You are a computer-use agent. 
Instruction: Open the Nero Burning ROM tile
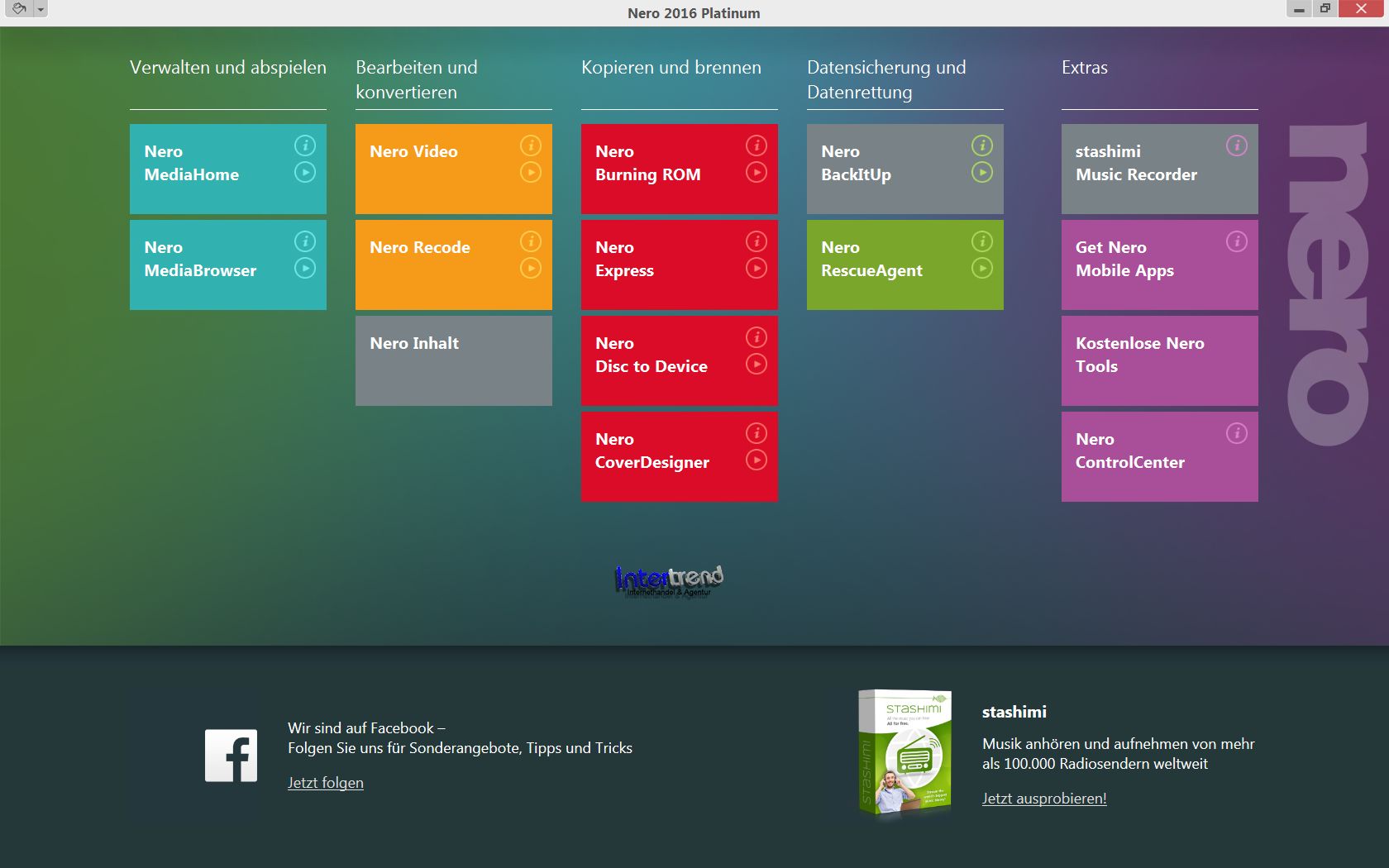point(680,169)
